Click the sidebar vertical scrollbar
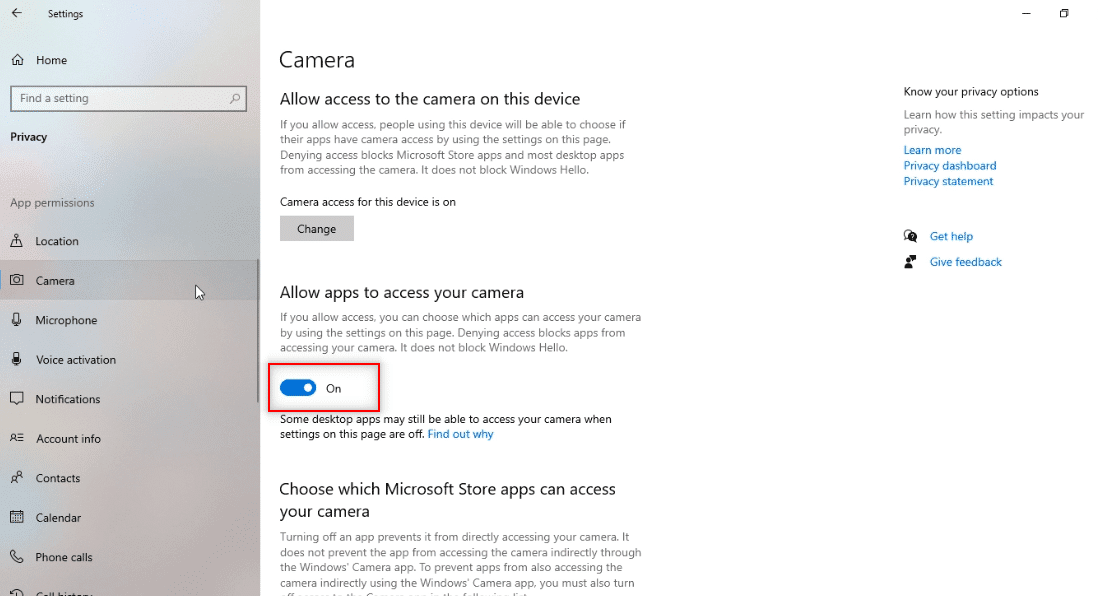Viewport: 1098px width, 596px height. point(258,330)
